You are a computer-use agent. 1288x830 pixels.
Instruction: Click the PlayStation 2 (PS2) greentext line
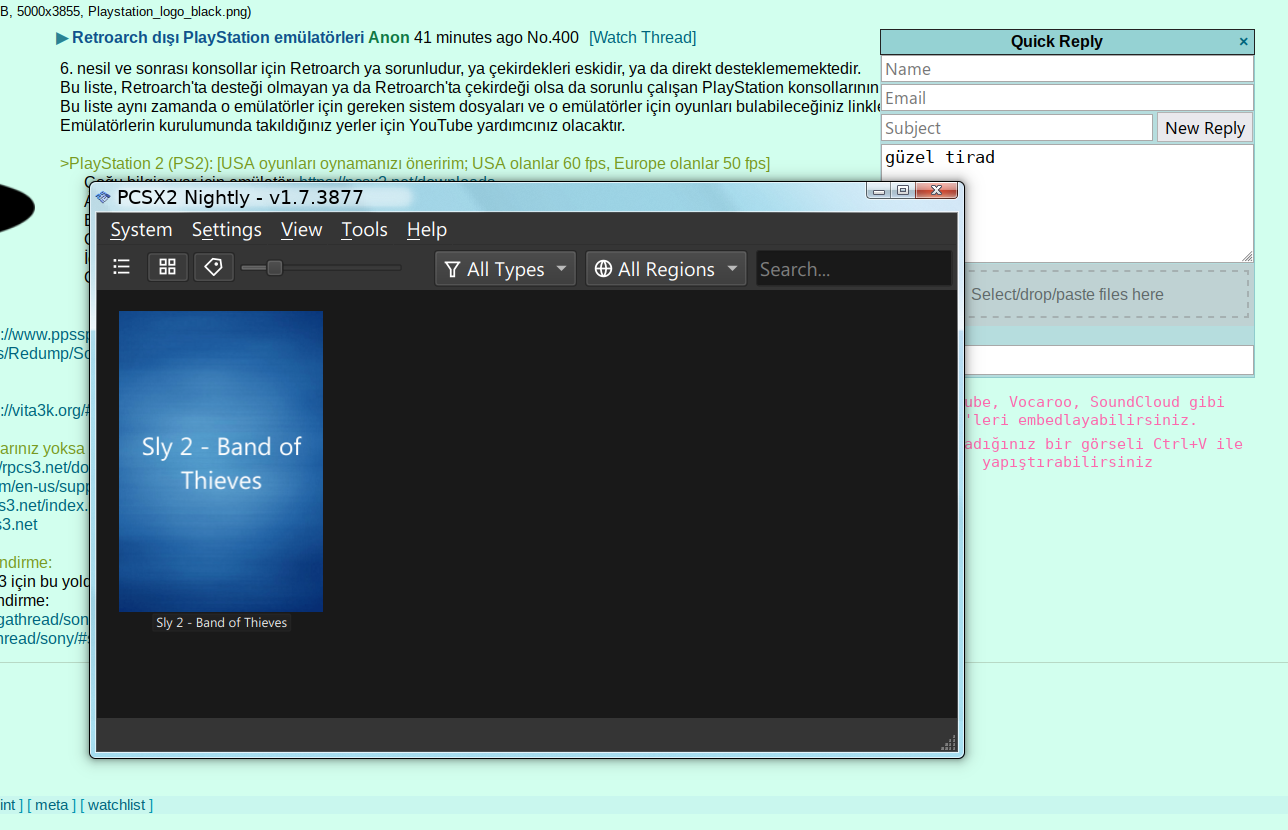415,164
